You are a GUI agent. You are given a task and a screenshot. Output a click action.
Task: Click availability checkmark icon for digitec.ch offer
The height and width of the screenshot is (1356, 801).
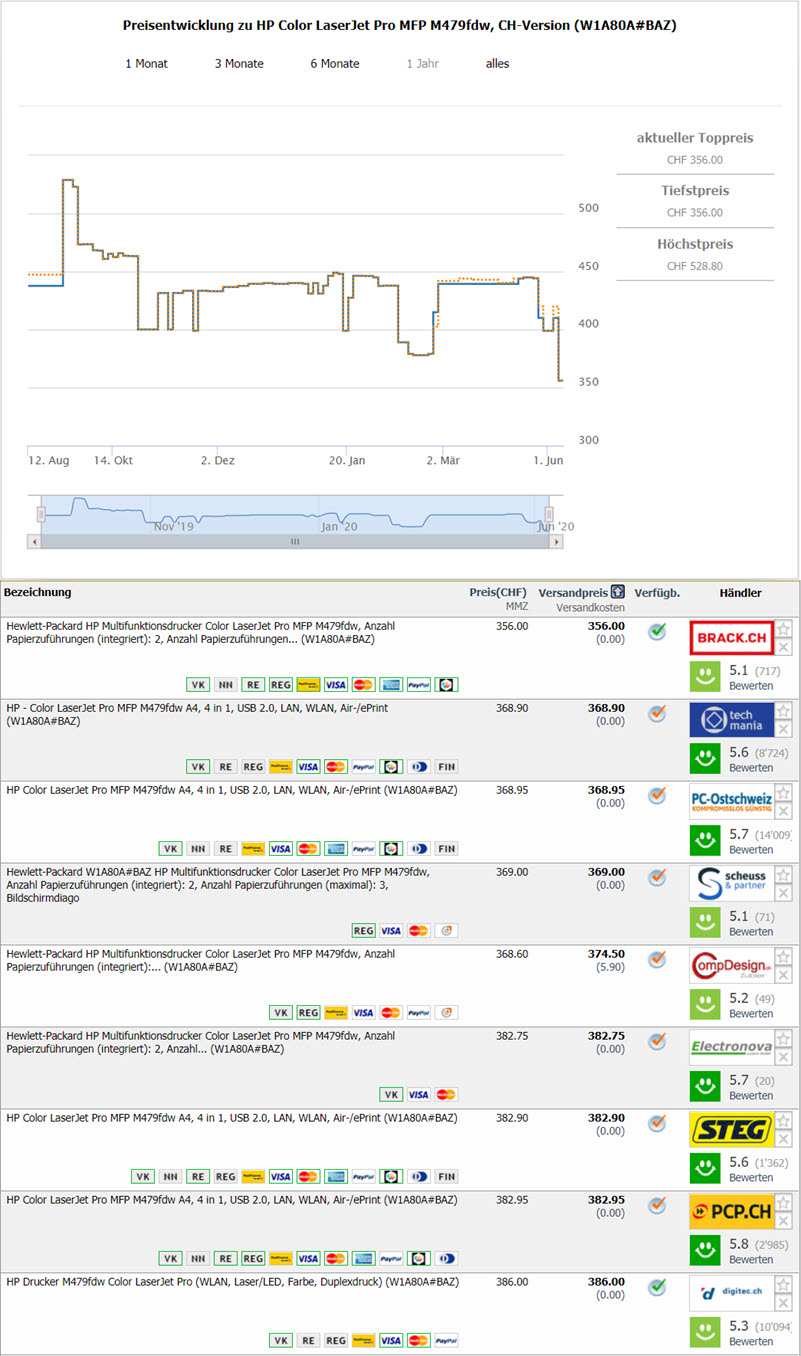tap(657, 1287)
